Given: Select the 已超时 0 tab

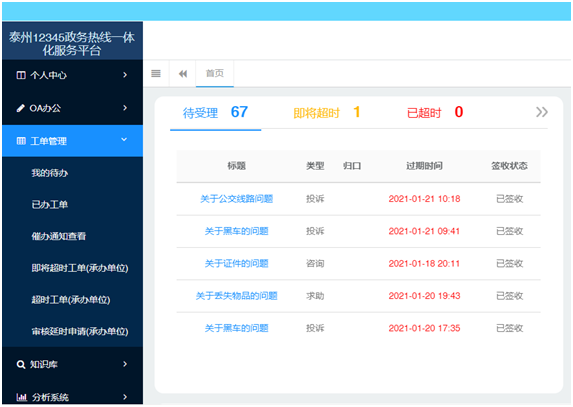Looking at the screenshot, I should click(435, 113).
